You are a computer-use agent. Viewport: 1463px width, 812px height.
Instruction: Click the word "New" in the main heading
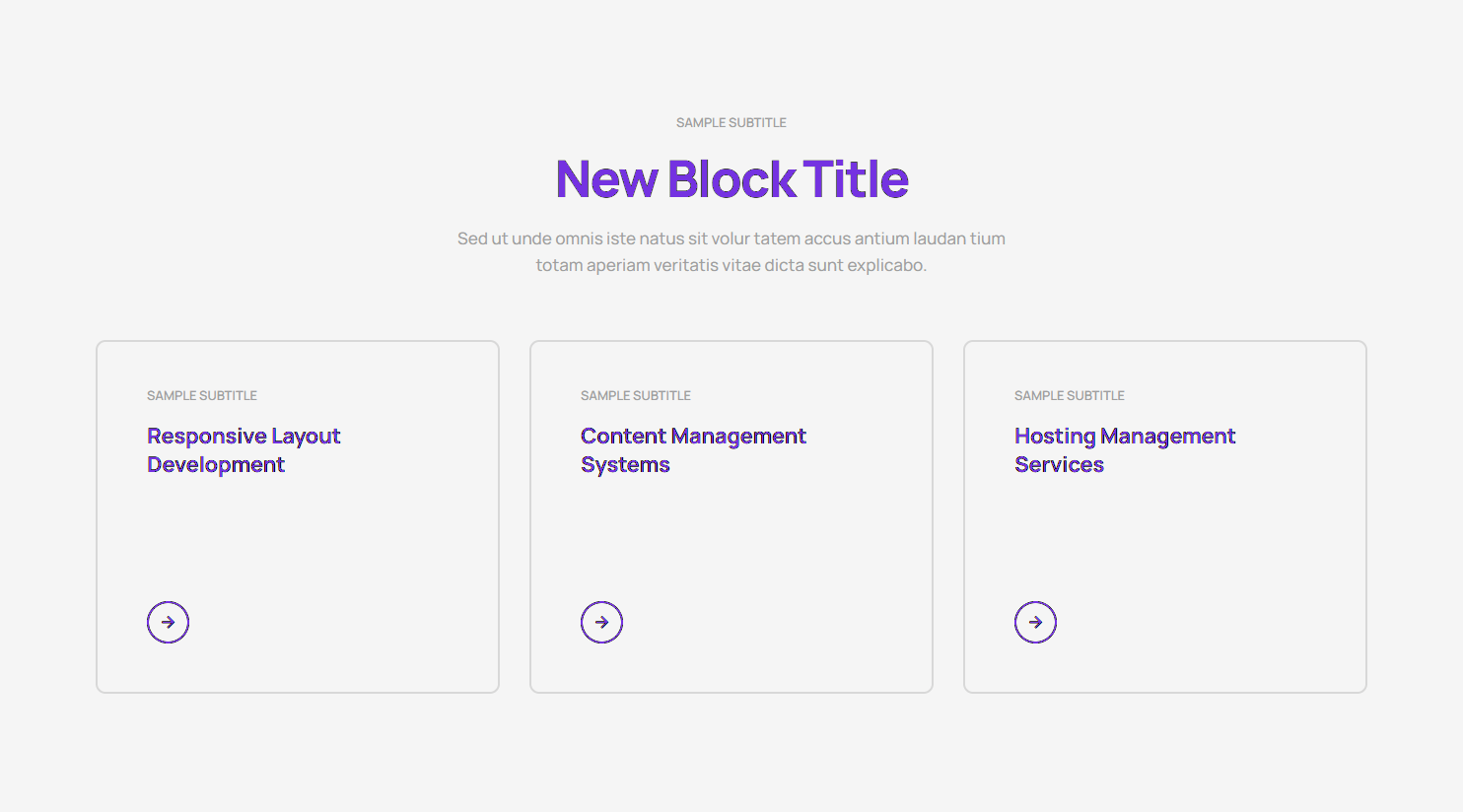point(606,179)
